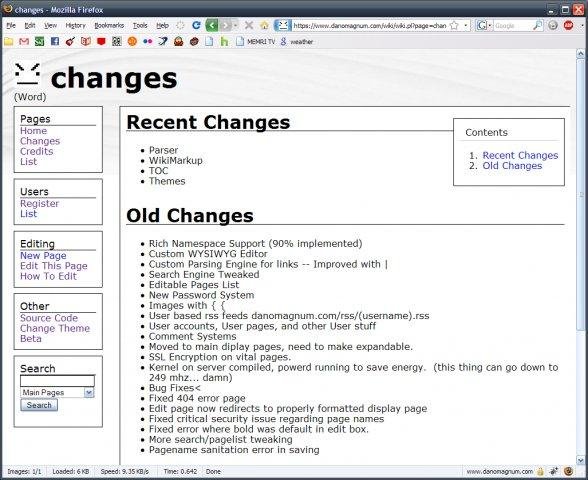This screenshot has height=480, width=588.
Task: Follow the Home link under Pages
Action: 33,130
